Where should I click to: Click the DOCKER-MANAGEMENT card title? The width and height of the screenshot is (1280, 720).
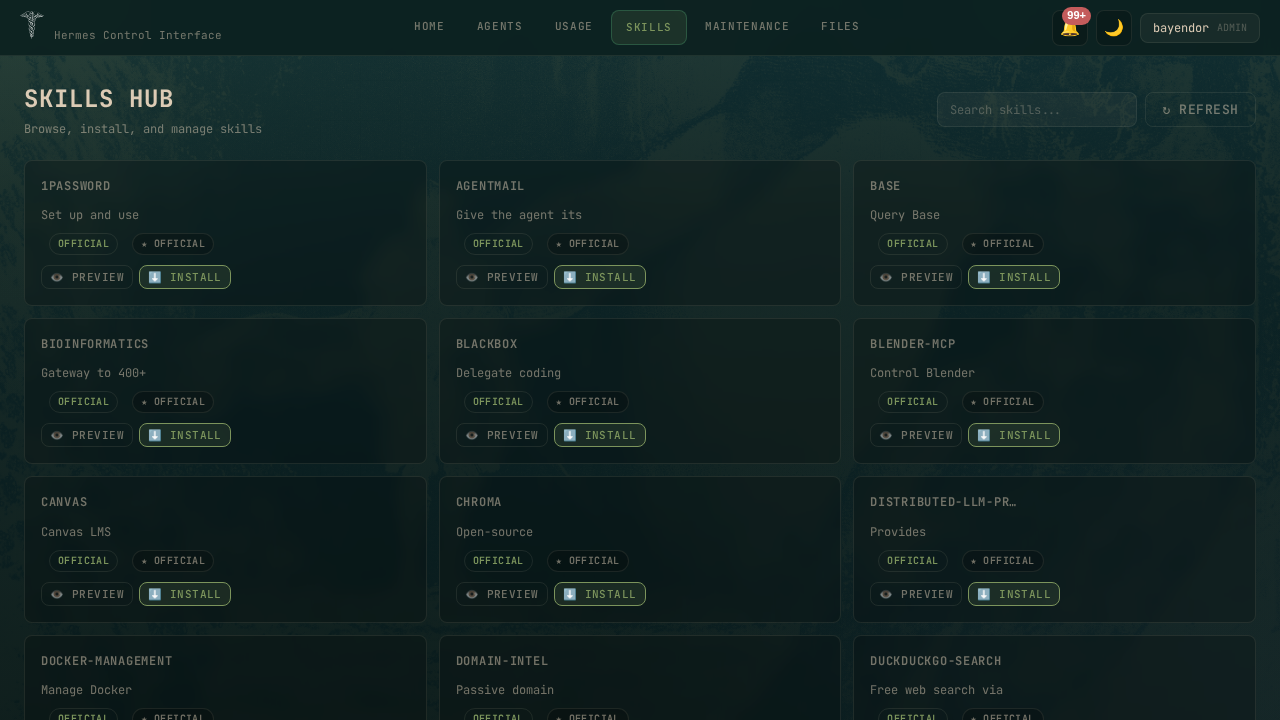(x=107, y=661)
